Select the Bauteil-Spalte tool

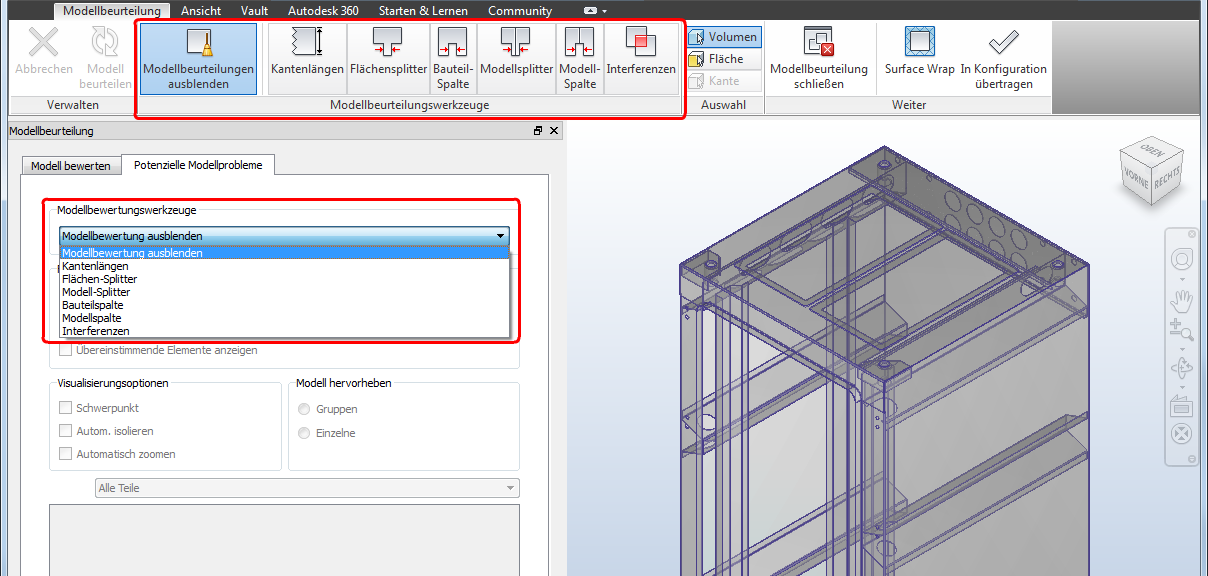click(453, 58)
